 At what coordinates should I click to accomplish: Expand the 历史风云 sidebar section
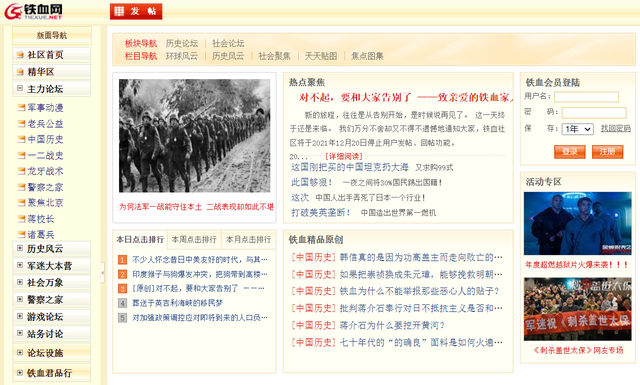coord(20,248)
